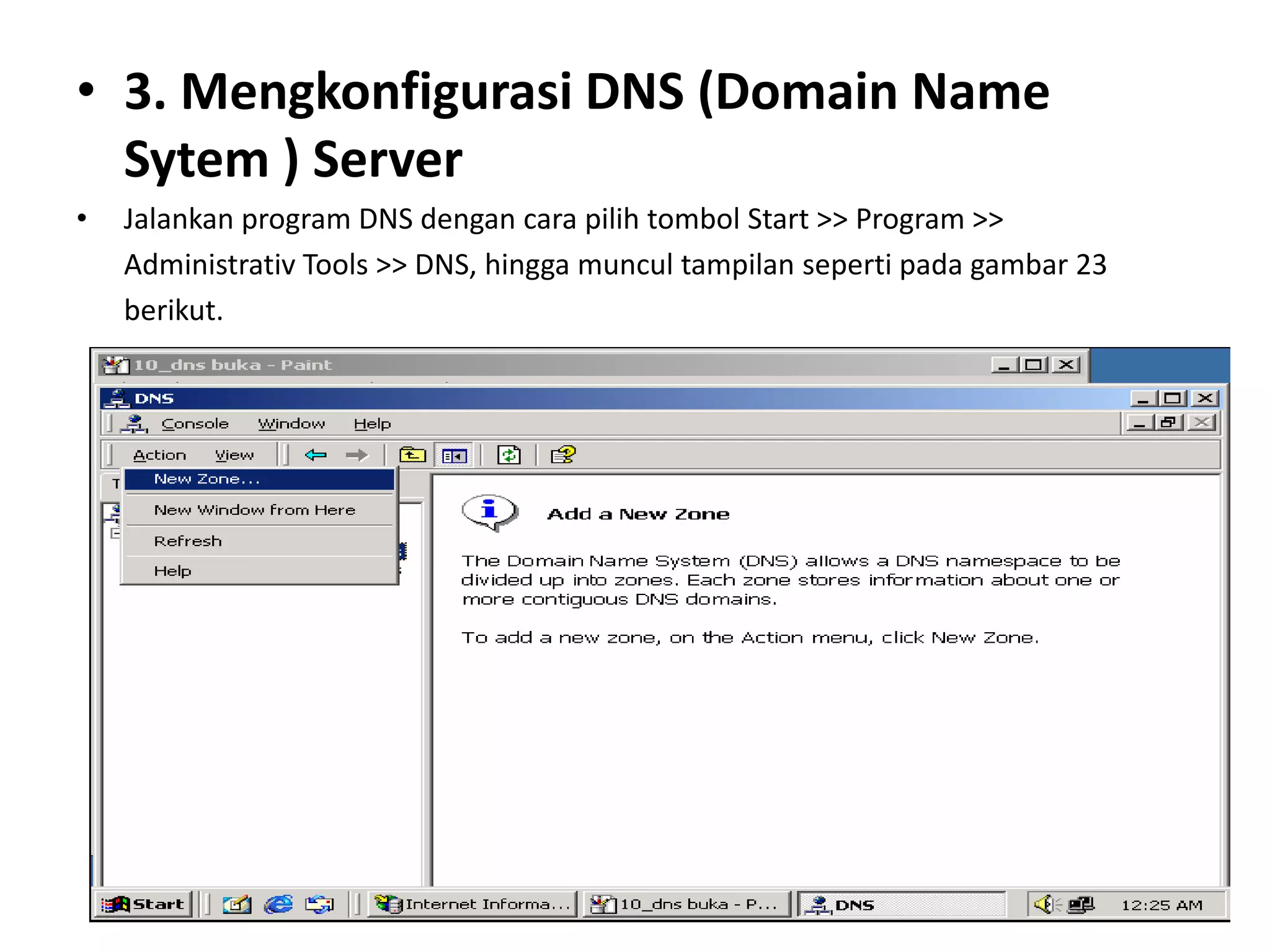Click the DNS taskbar button
Image resolution: width=1270 pixels, height=952 pixels.
(901, 905)
